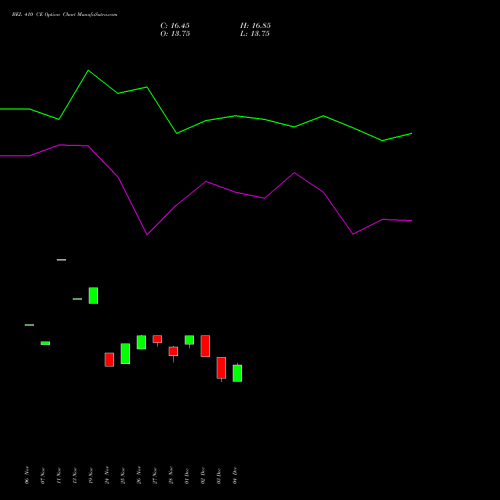Select the low value "L: 13.75"
The width and height of the screenshot is (500, 500).
coord(255,34)
